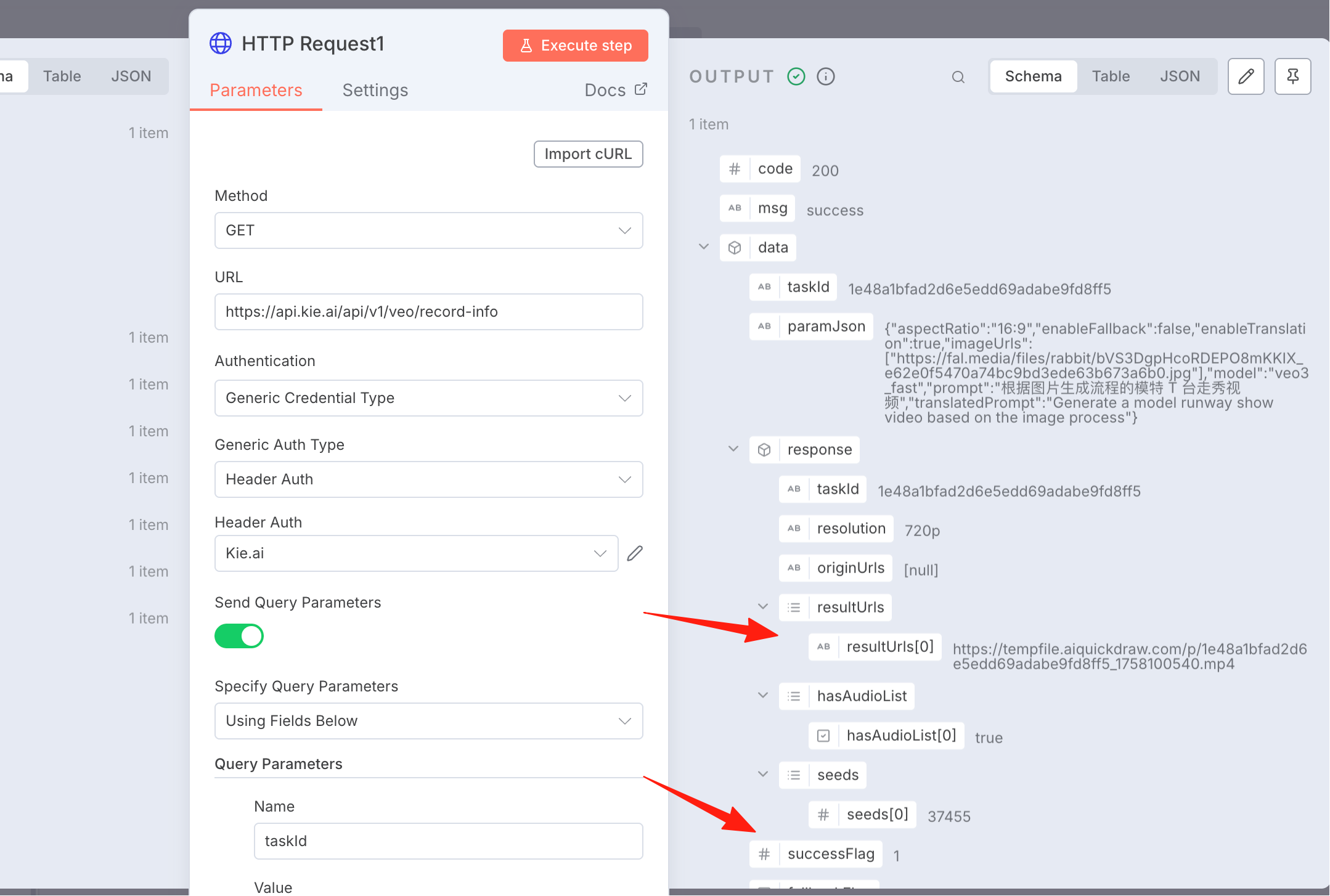Screen dimensions: 1330x896
Task: Collapse the hasAudioList chevron
Action: point(762,696)
